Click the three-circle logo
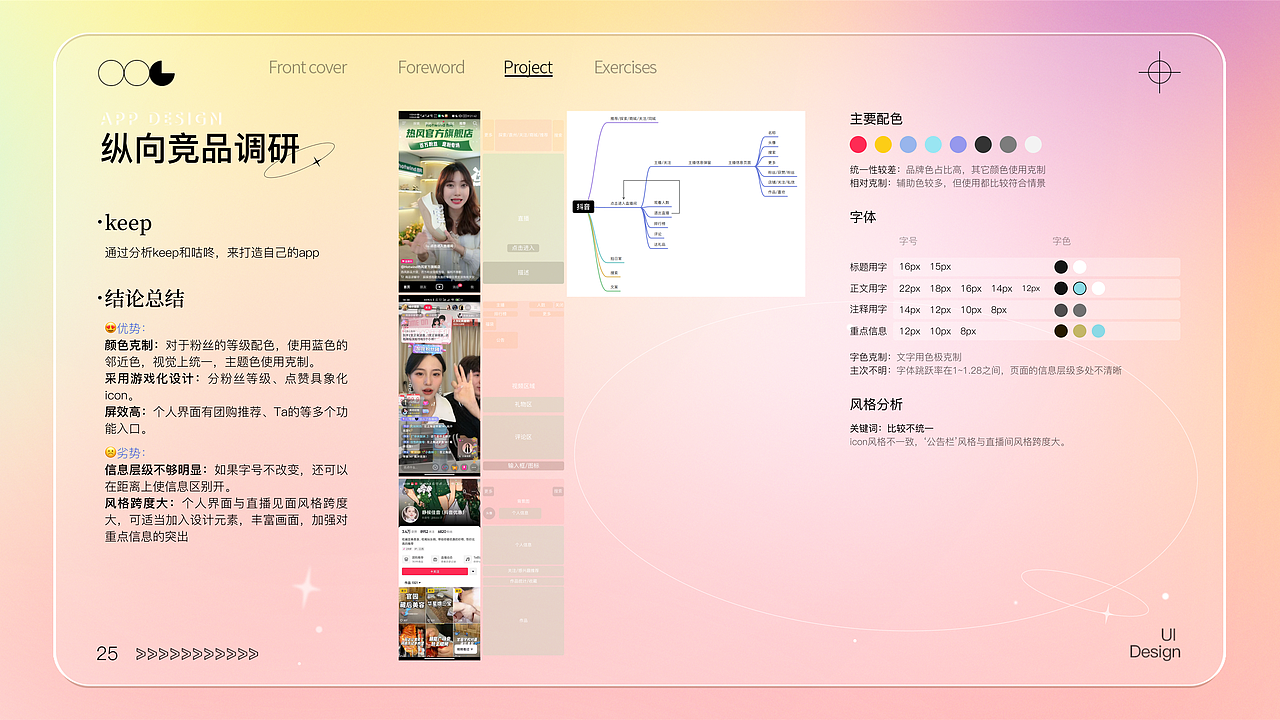Viewport: 1280px width, 720px height. click(x=136, y=73)
